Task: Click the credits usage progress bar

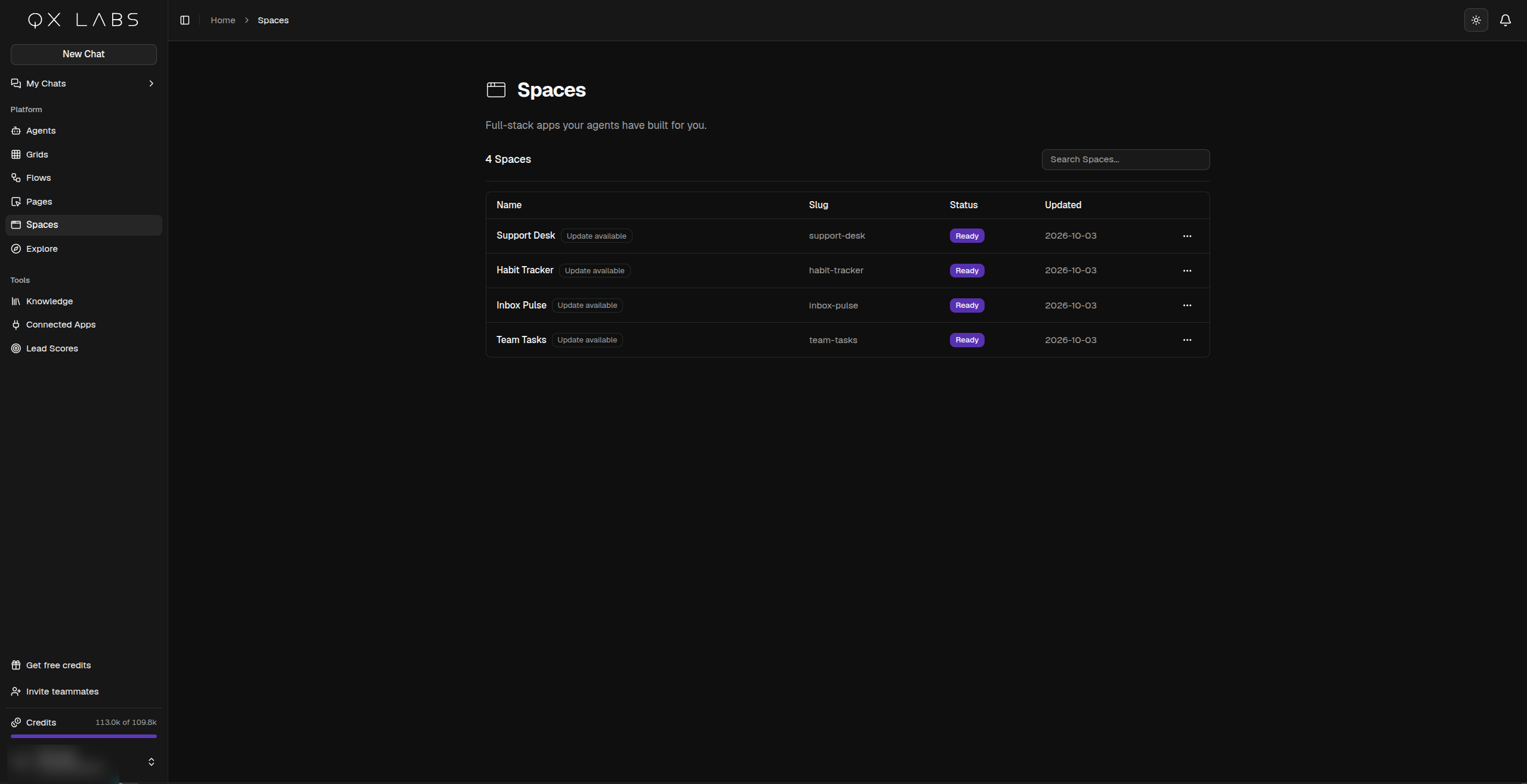Action: (x=84, y=736)
